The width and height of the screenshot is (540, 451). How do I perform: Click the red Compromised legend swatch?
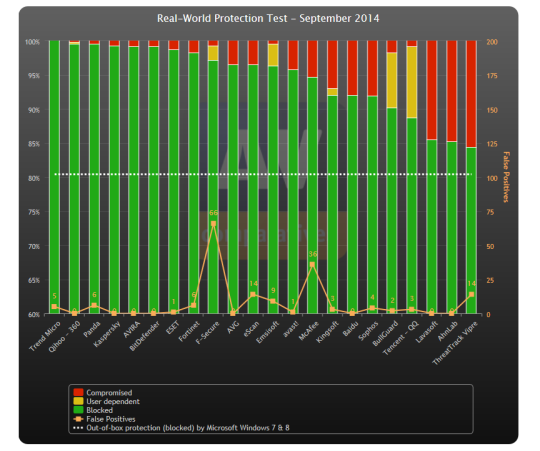click(x=78, y=392)
